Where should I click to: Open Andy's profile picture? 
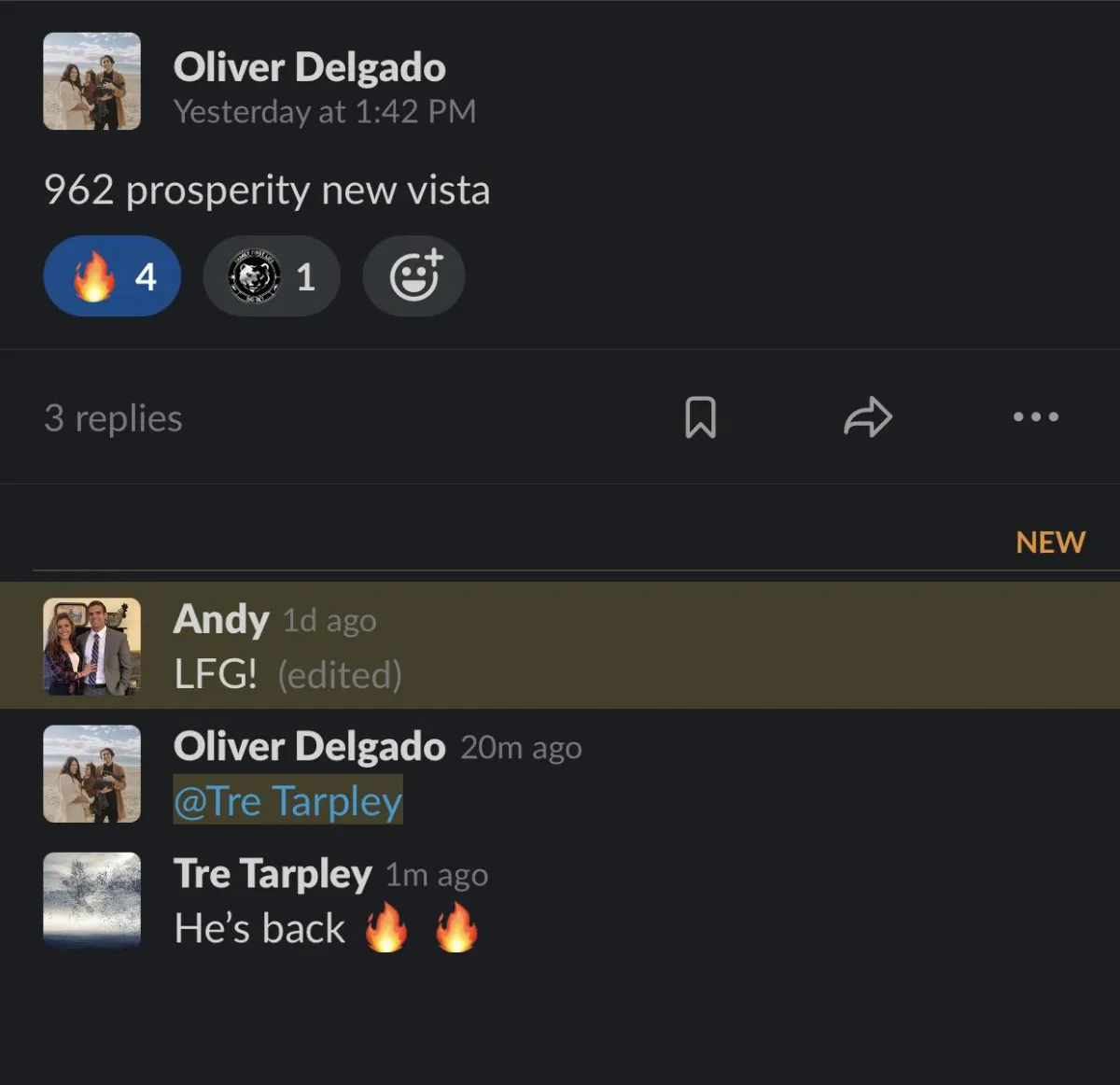coord(91,646)
